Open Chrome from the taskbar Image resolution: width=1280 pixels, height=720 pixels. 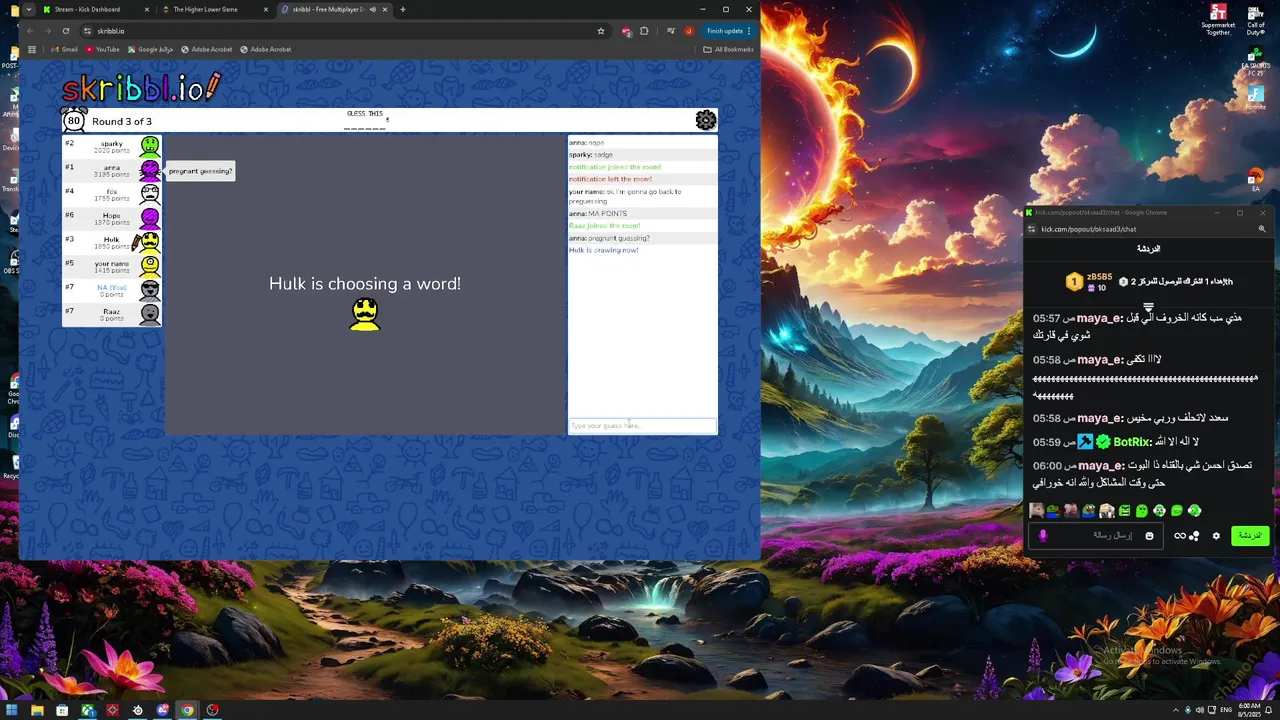(x=187, y=711)
